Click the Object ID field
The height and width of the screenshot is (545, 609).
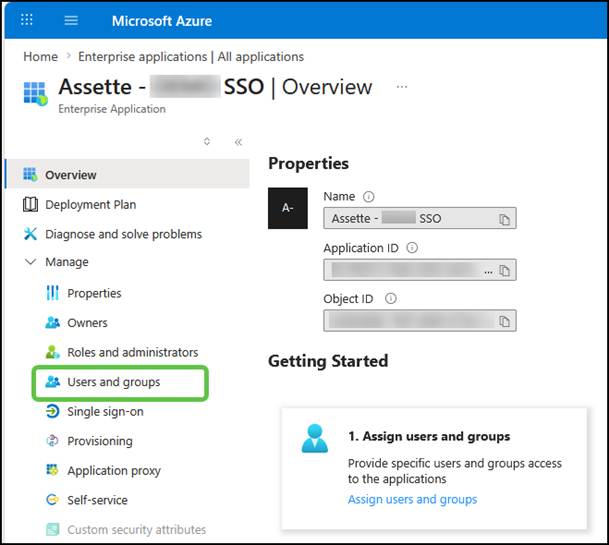click(419, 320)
